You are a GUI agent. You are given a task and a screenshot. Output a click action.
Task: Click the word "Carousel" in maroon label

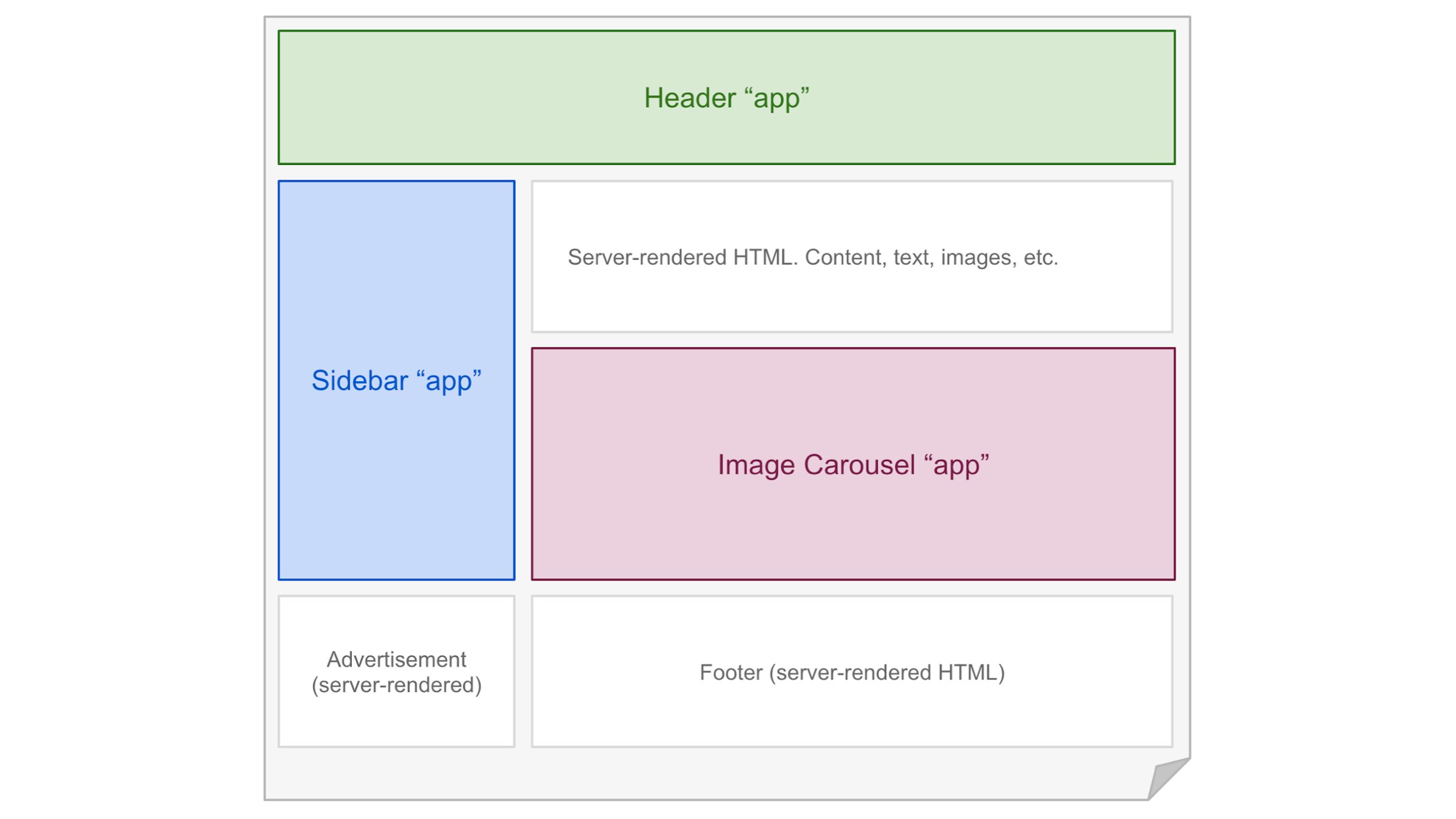pos(860,465)
